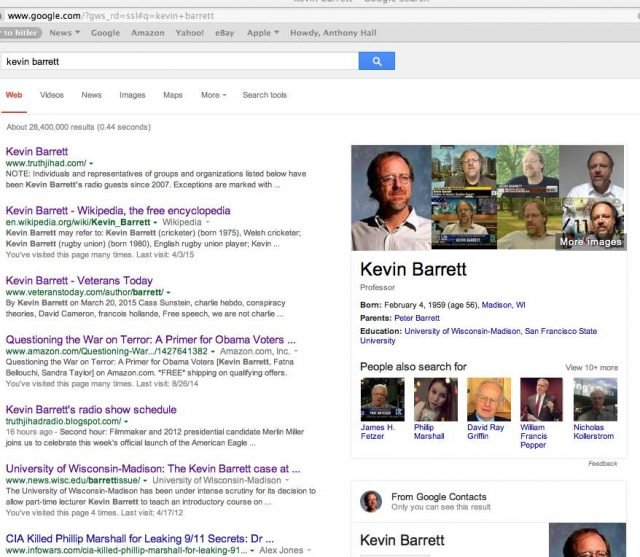Click the 'to hitler' bookmark pill
This screenshot has width=640, height=557.
click(x=20, y=33)
